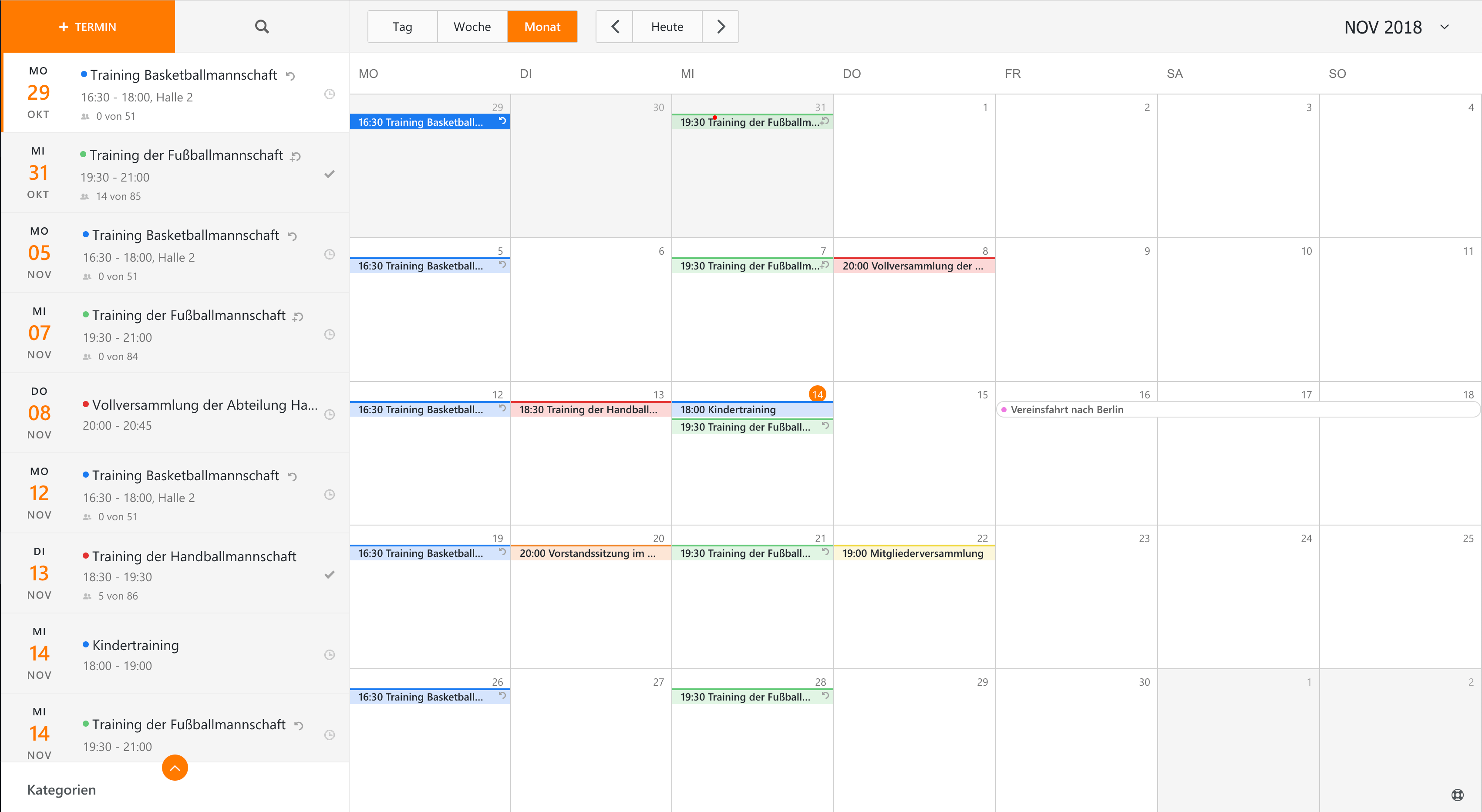This screenshot has height=812, width=1482.
Task: Open Nov 7 Training der Fußballm calendar event
Action: (752, 265)
